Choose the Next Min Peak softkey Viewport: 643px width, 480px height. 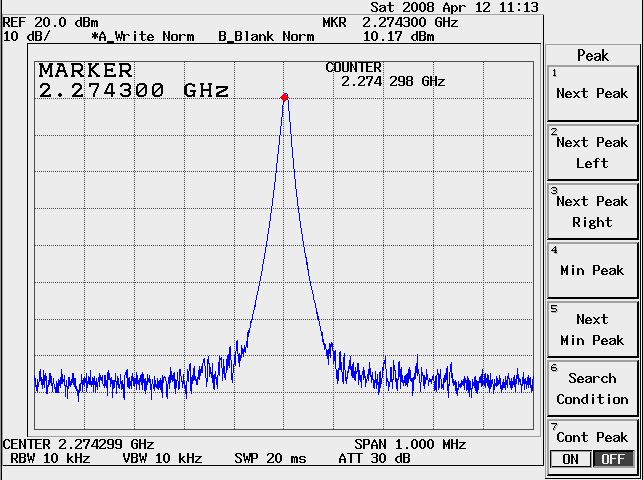[x=592, y=329]
